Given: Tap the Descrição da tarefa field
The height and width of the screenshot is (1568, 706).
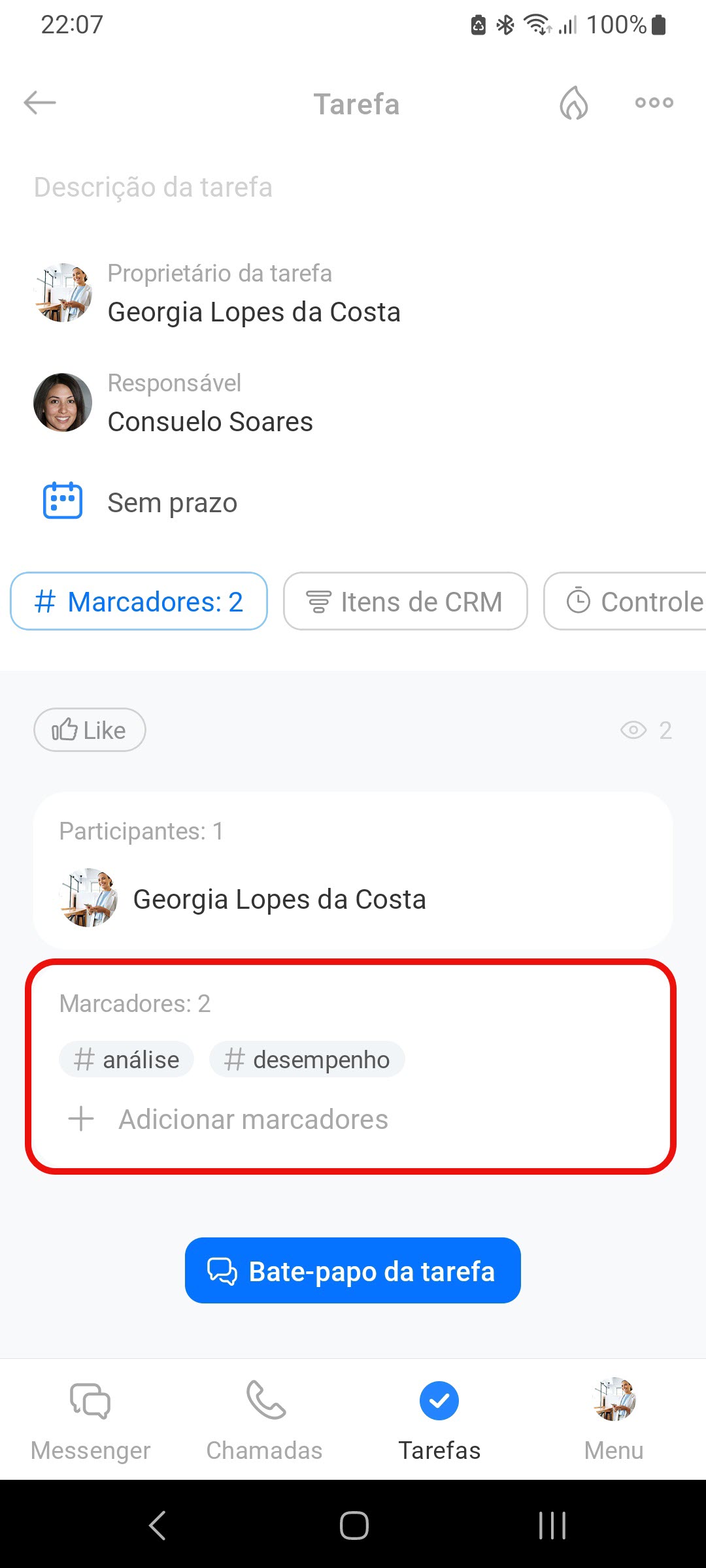Looking at the screenshot, I should point(154,188).
